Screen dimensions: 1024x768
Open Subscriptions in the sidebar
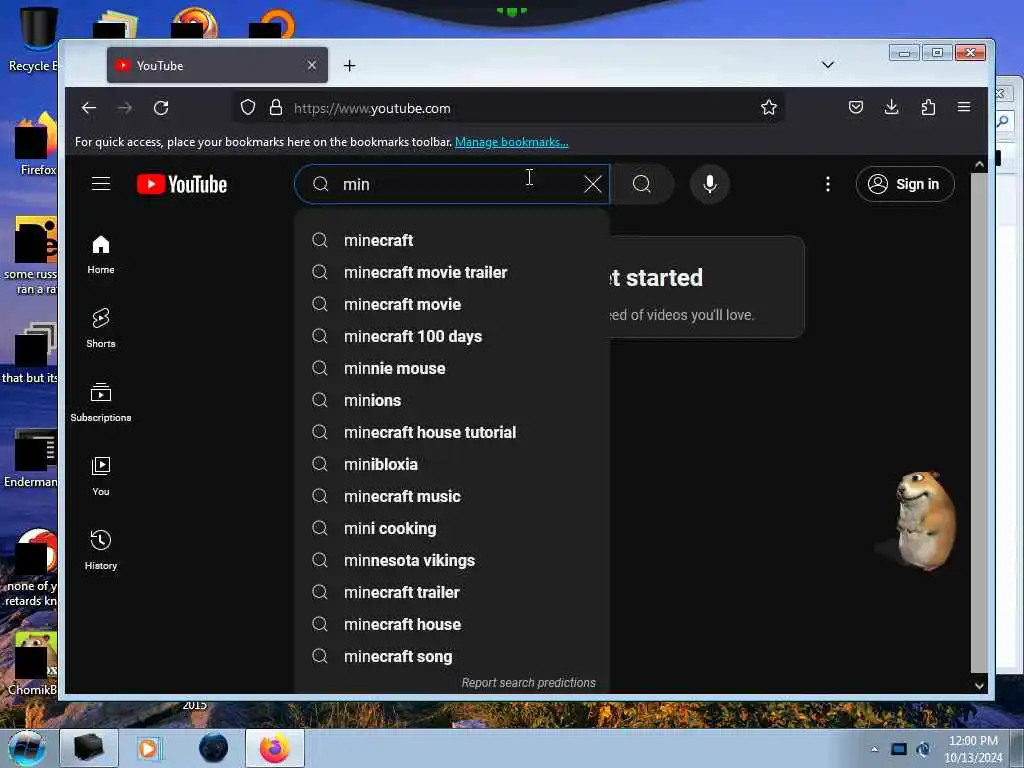click(x=101, y=402)
